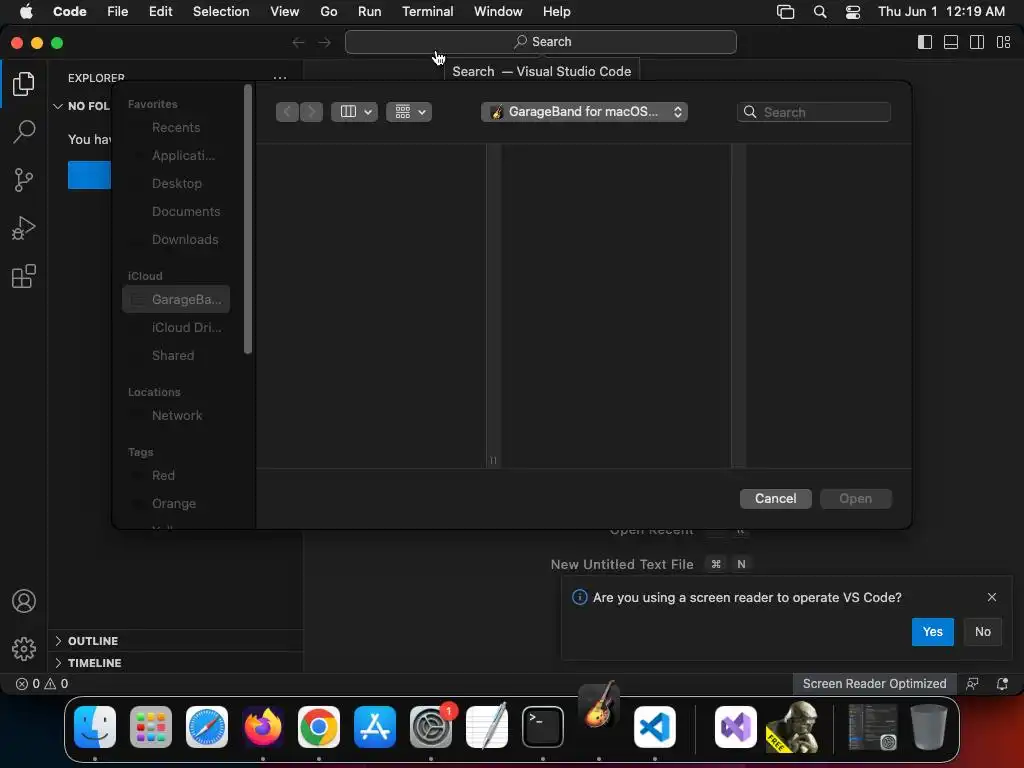Click the VS Code command center search box
This screenshot has height=768, width=1024.
541,42
